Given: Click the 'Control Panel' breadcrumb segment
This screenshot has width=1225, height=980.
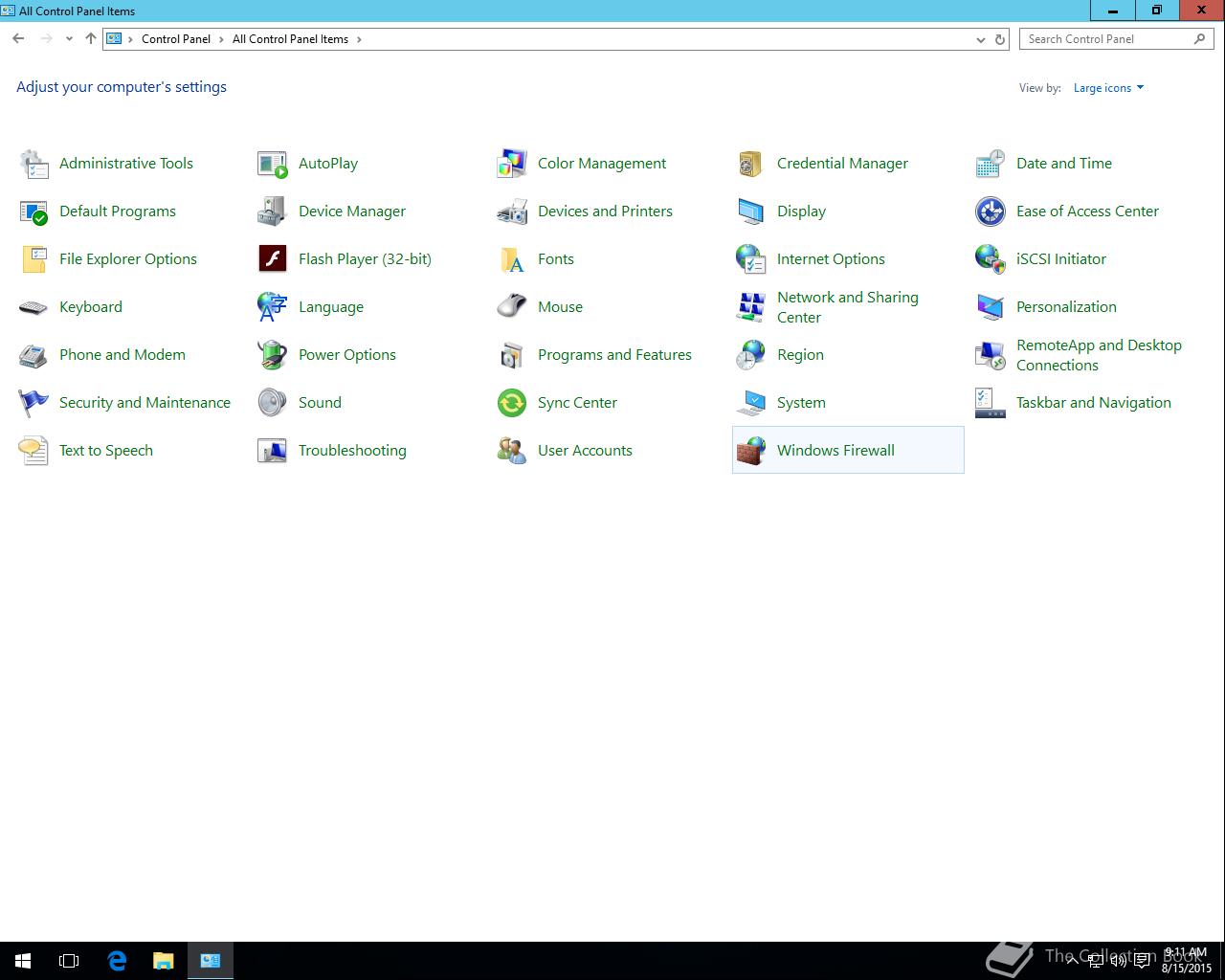Looking at the screenshot, I should coord(176,39).
